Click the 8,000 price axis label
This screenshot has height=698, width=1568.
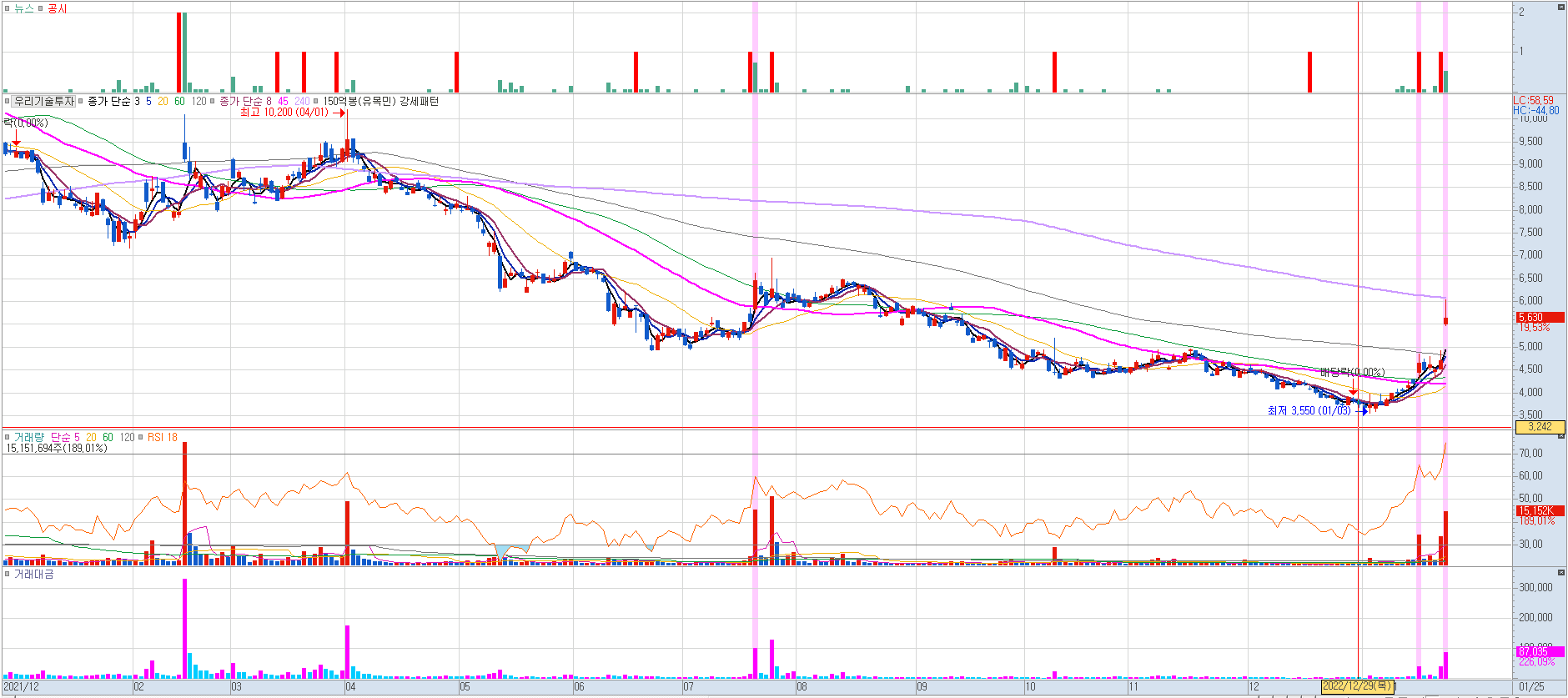(x=1530, y=209)
